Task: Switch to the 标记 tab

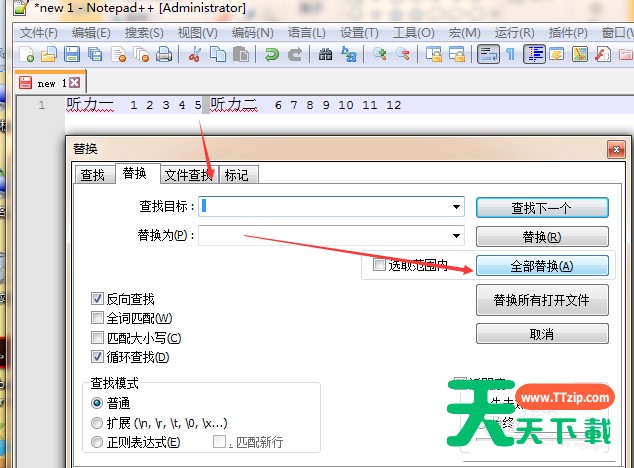Action: coord(237,175)
